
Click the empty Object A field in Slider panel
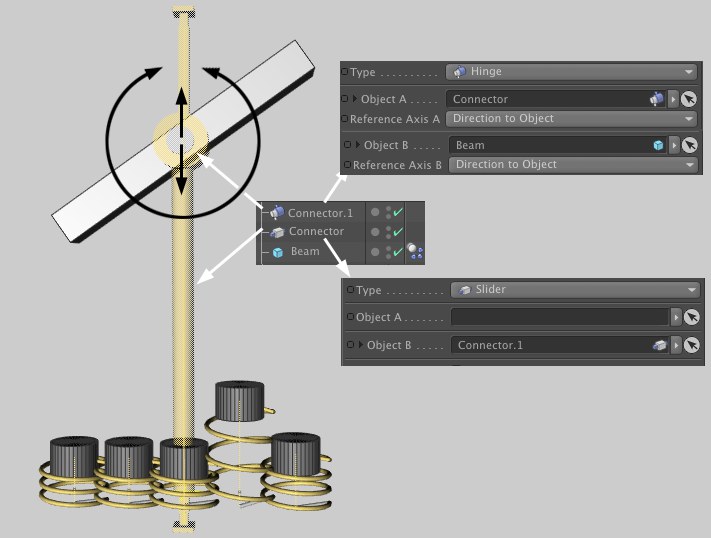tap(559, 317)
